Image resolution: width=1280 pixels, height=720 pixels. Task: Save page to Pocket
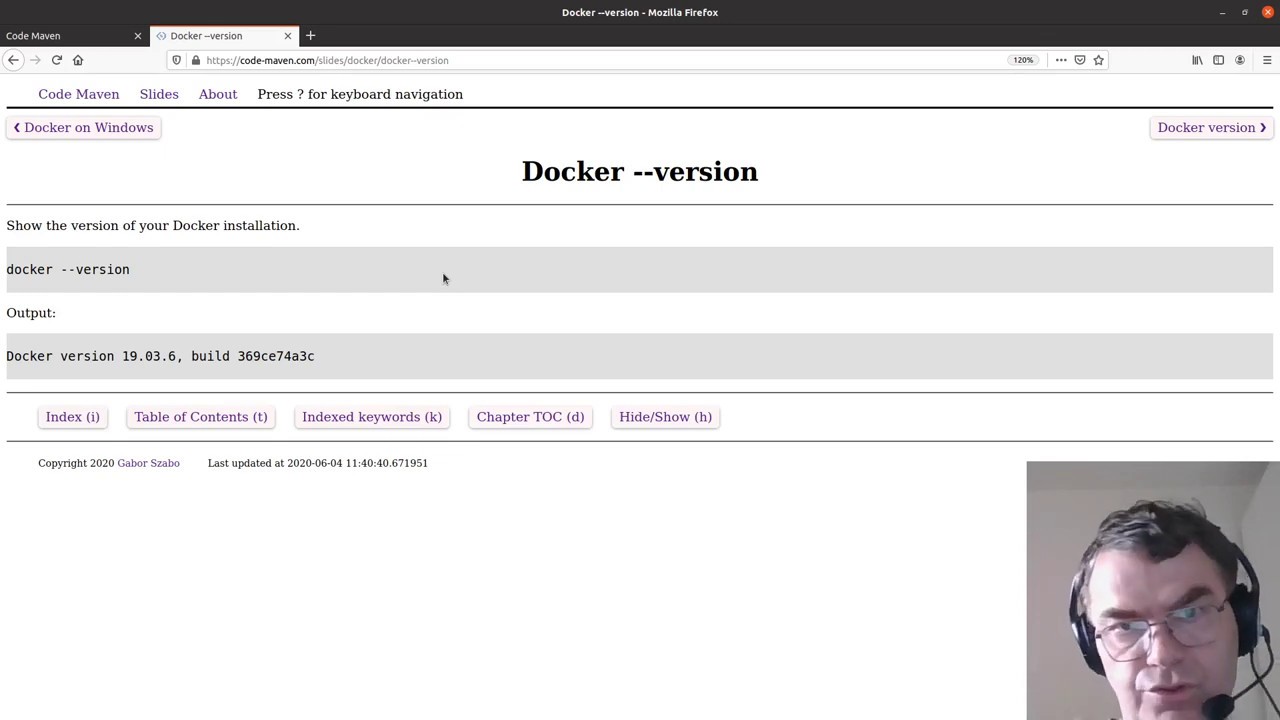click(1080, 60)
